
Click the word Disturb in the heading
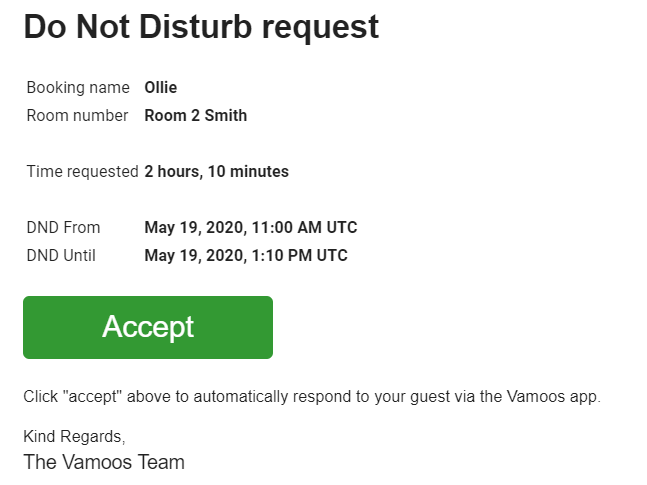[x=196, y=27]
